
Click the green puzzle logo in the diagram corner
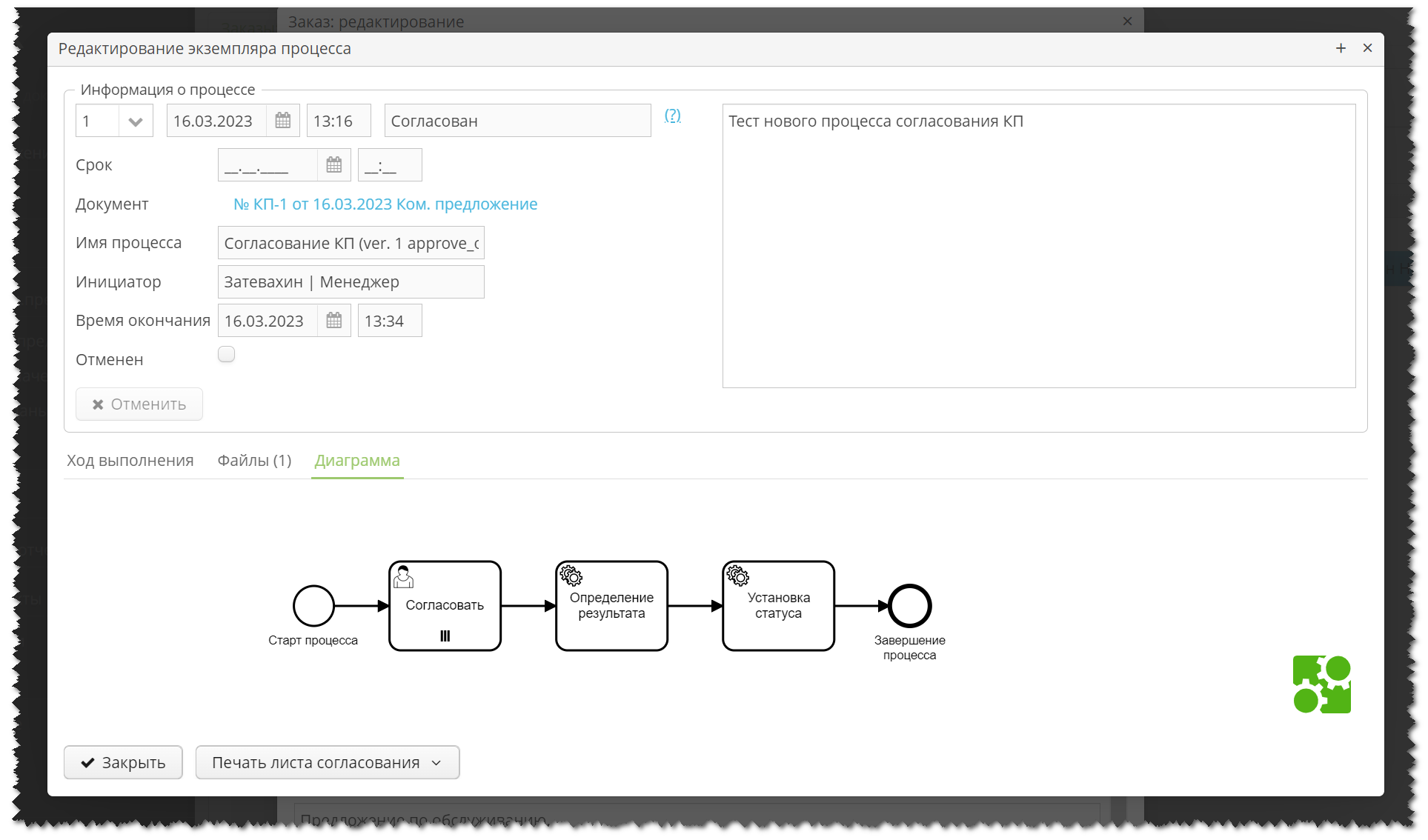pos(1322,684)
